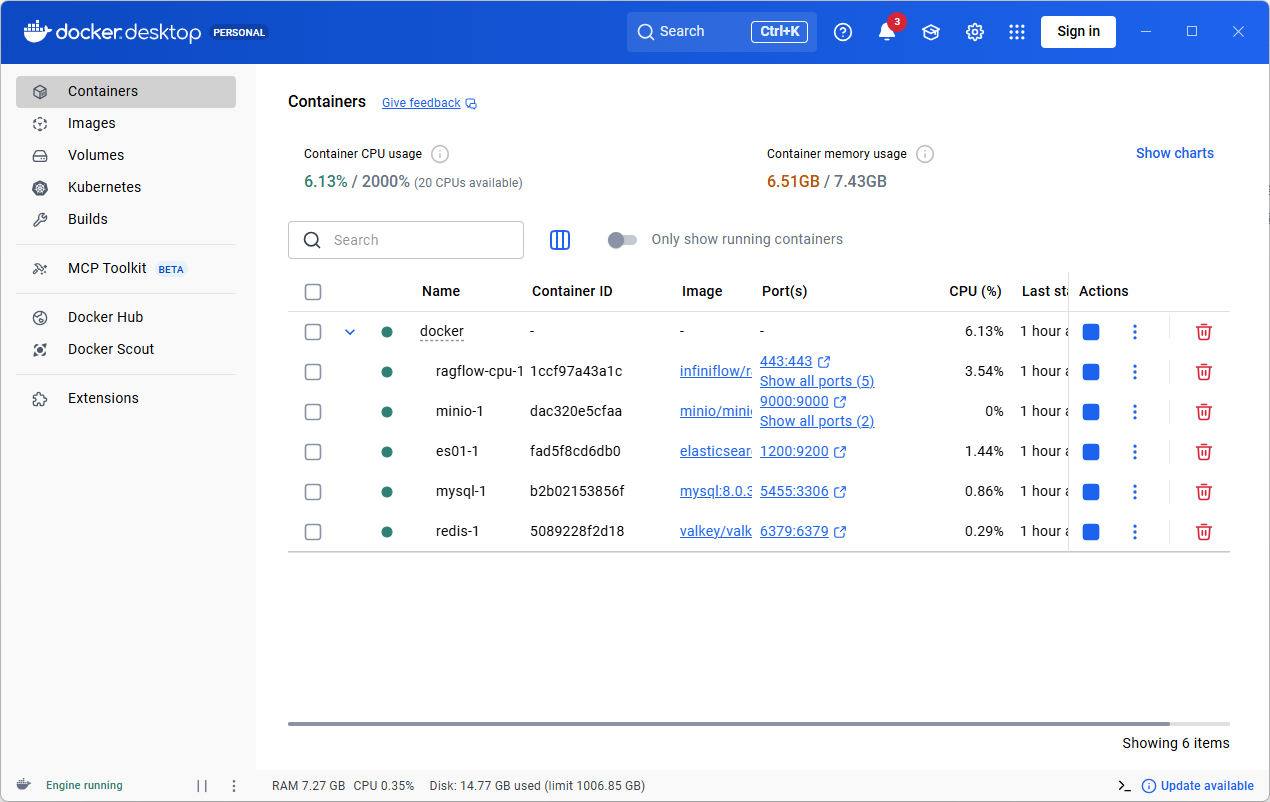Click the Show charts link
Viewport: 1270px width, 802px height.
click(1174, 153)
